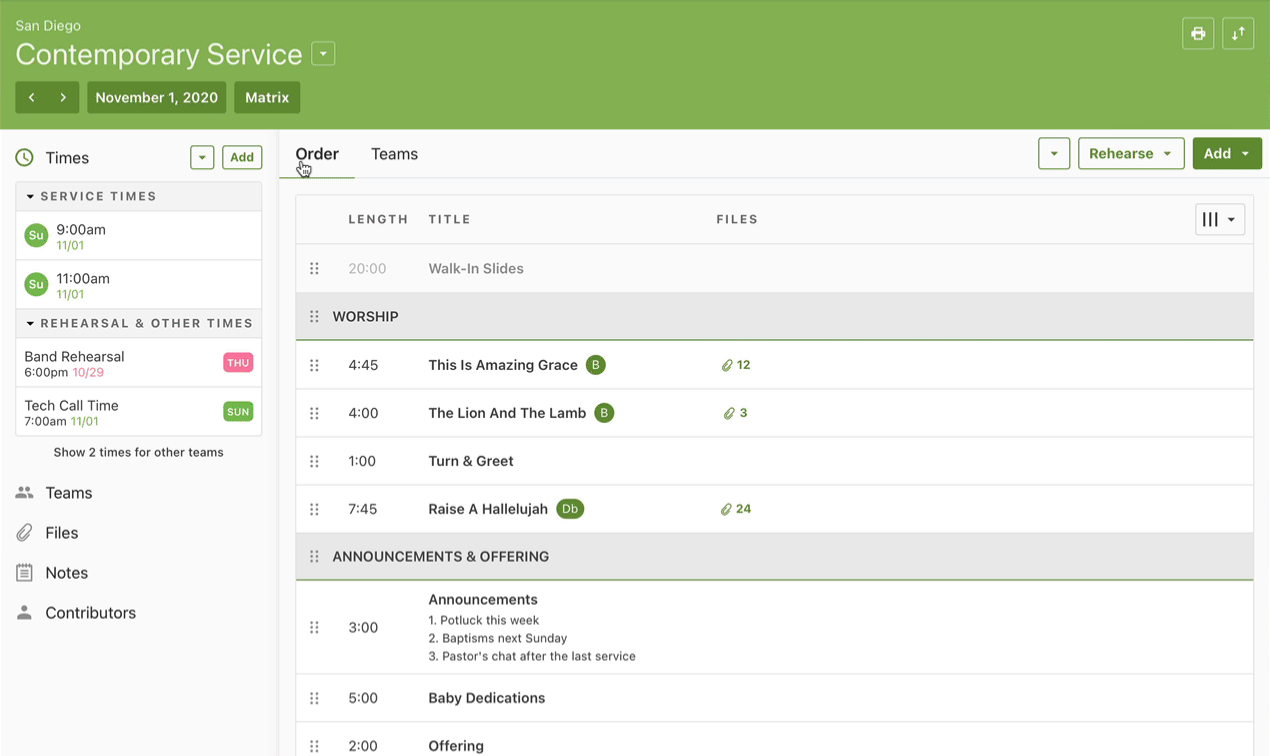Viewport: 1270px width, 756px height.
Task: Switch to the Teams tab
Action: (x=394, y=154)
